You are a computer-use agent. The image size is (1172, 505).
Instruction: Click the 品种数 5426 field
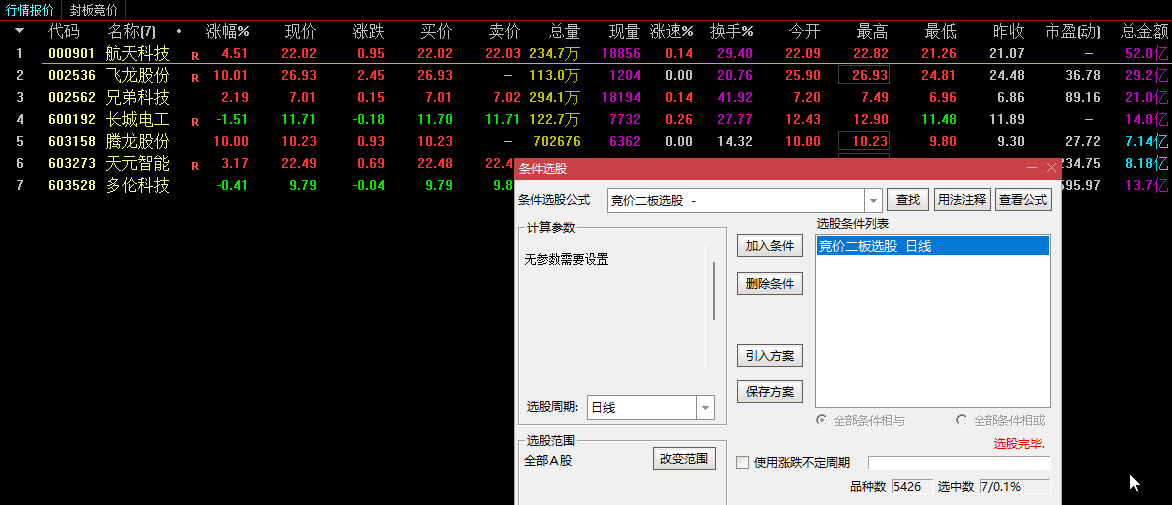[911, 486]
